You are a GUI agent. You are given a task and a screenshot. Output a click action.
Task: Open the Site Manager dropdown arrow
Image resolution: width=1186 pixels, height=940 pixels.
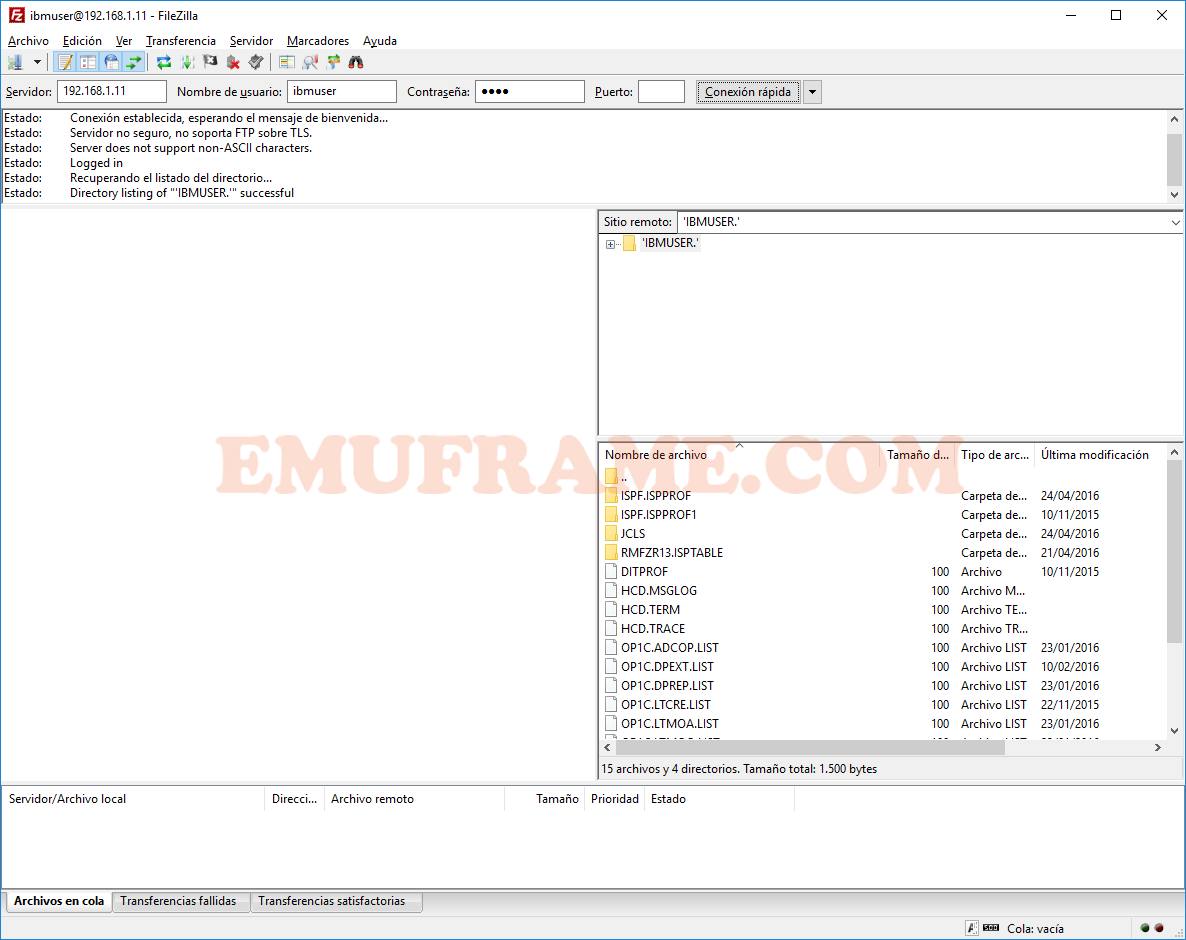pyautogui.click(x=36, y=62)
